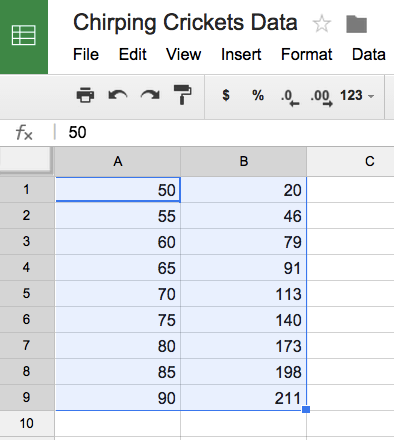Star the Chirping Crickets Data document
This screenshot has height=440, width=394.
[322, 24]
